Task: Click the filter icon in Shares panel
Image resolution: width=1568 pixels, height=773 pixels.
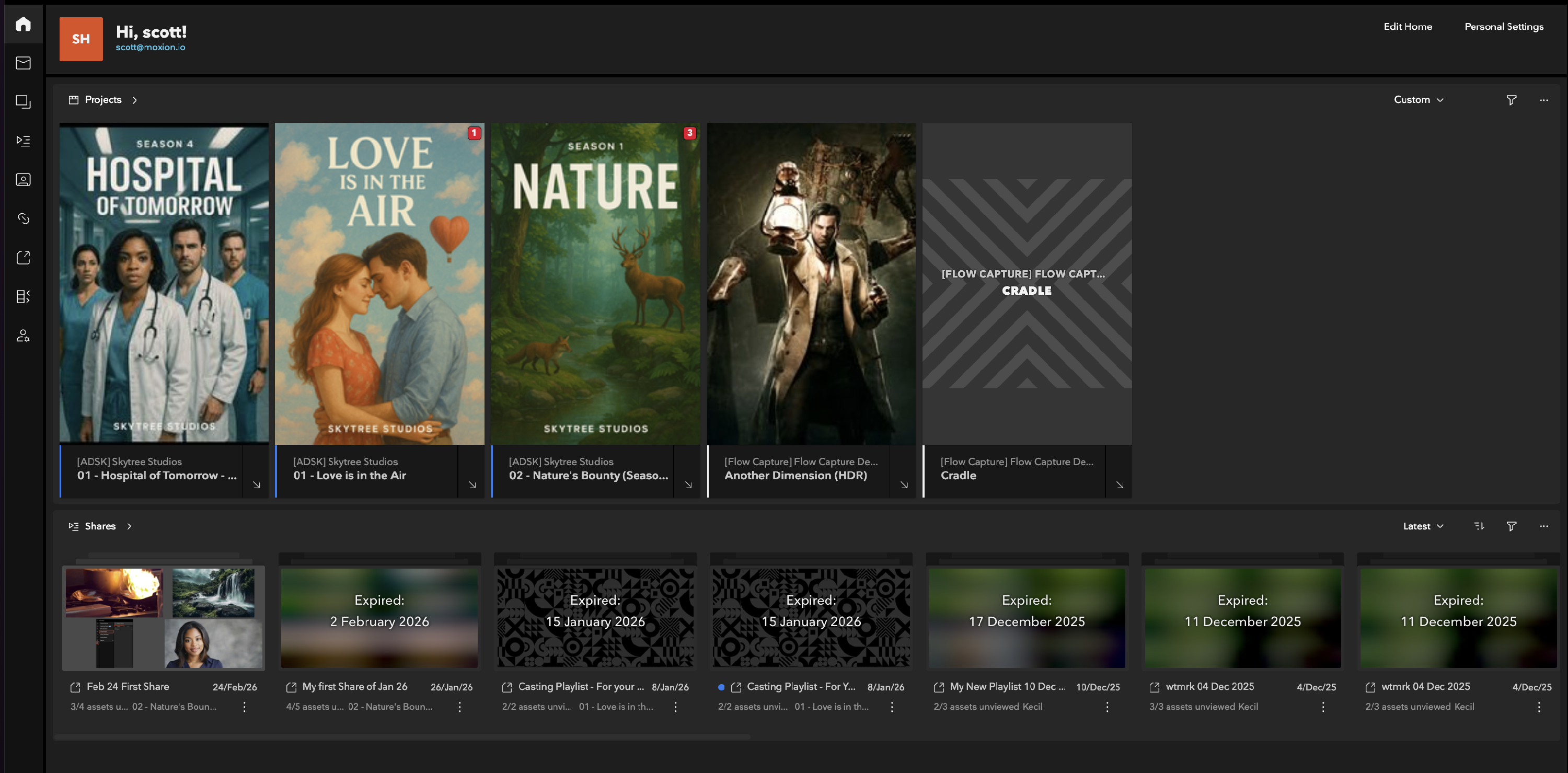Action: (x=1511, y=526)
